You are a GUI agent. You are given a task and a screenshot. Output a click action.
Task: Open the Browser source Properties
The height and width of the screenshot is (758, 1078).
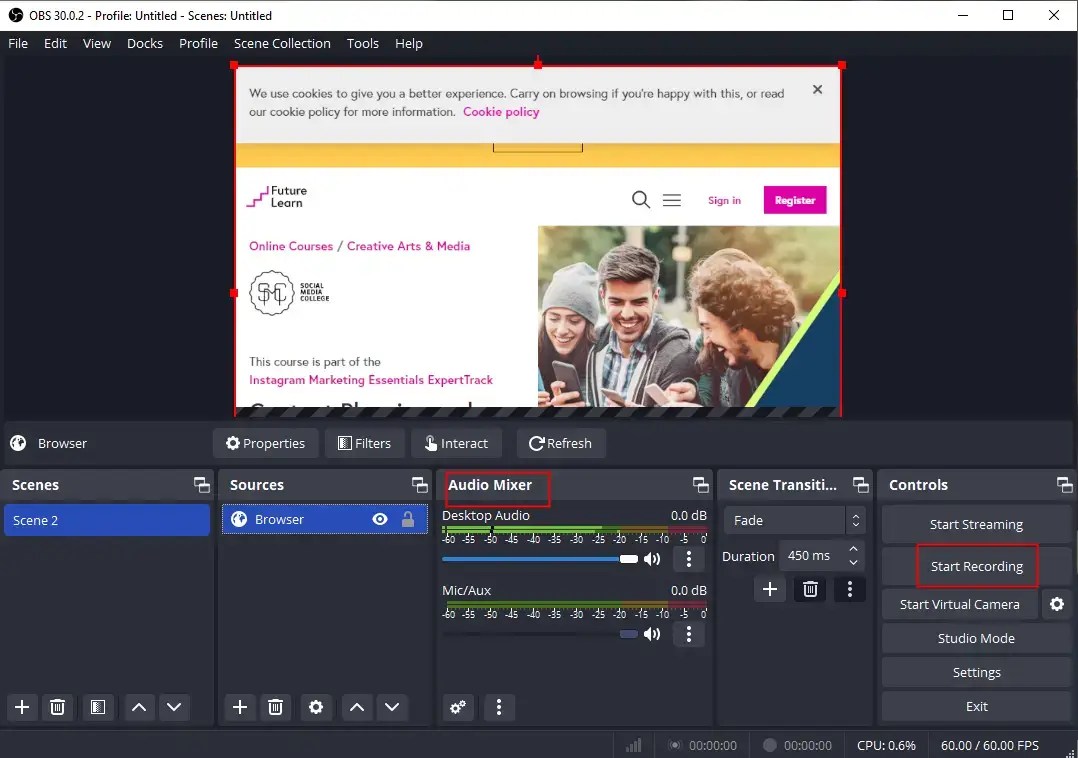(x=265, y=443)
